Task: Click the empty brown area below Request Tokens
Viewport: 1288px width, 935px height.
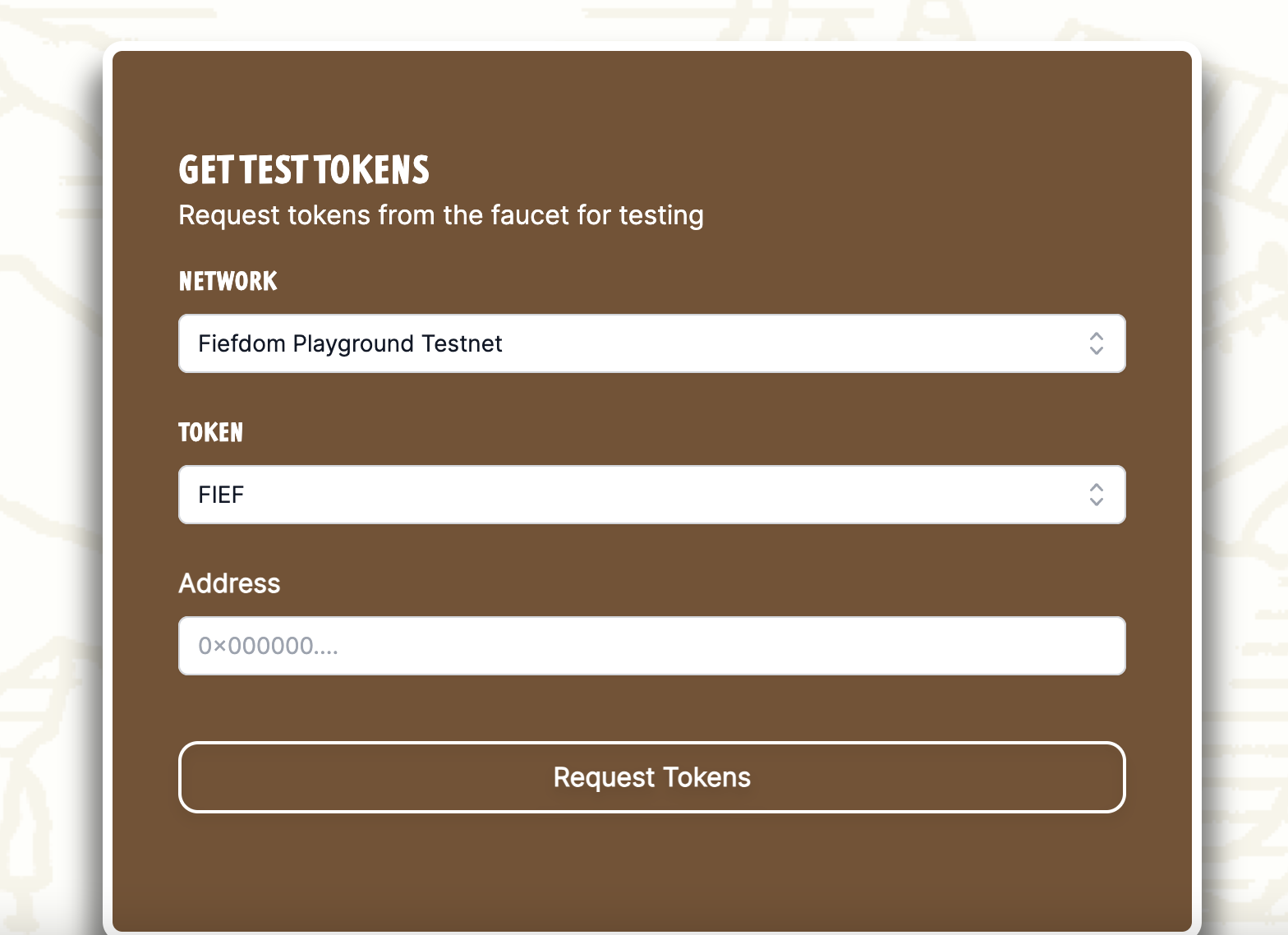Action: pos(651,871)
